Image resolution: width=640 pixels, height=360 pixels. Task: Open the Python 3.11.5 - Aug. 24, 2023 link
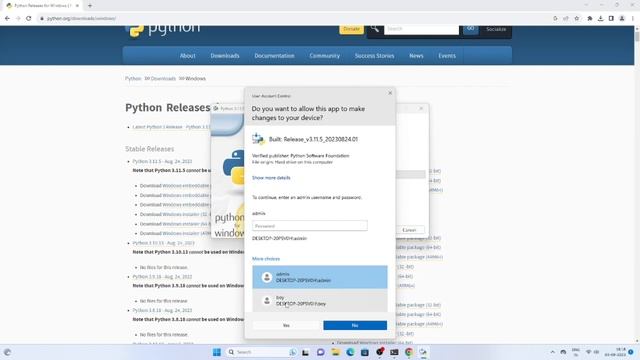[x=162, y=162]
